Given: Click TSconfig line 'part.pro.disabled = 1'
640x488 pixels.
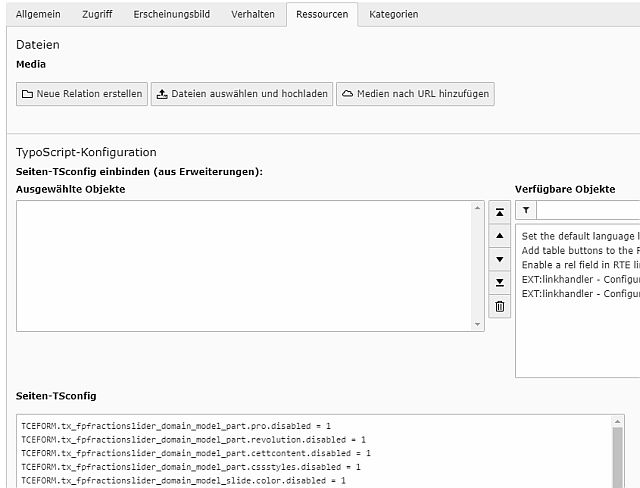Looking at the screenshot, I should click(x=176, y=426).
